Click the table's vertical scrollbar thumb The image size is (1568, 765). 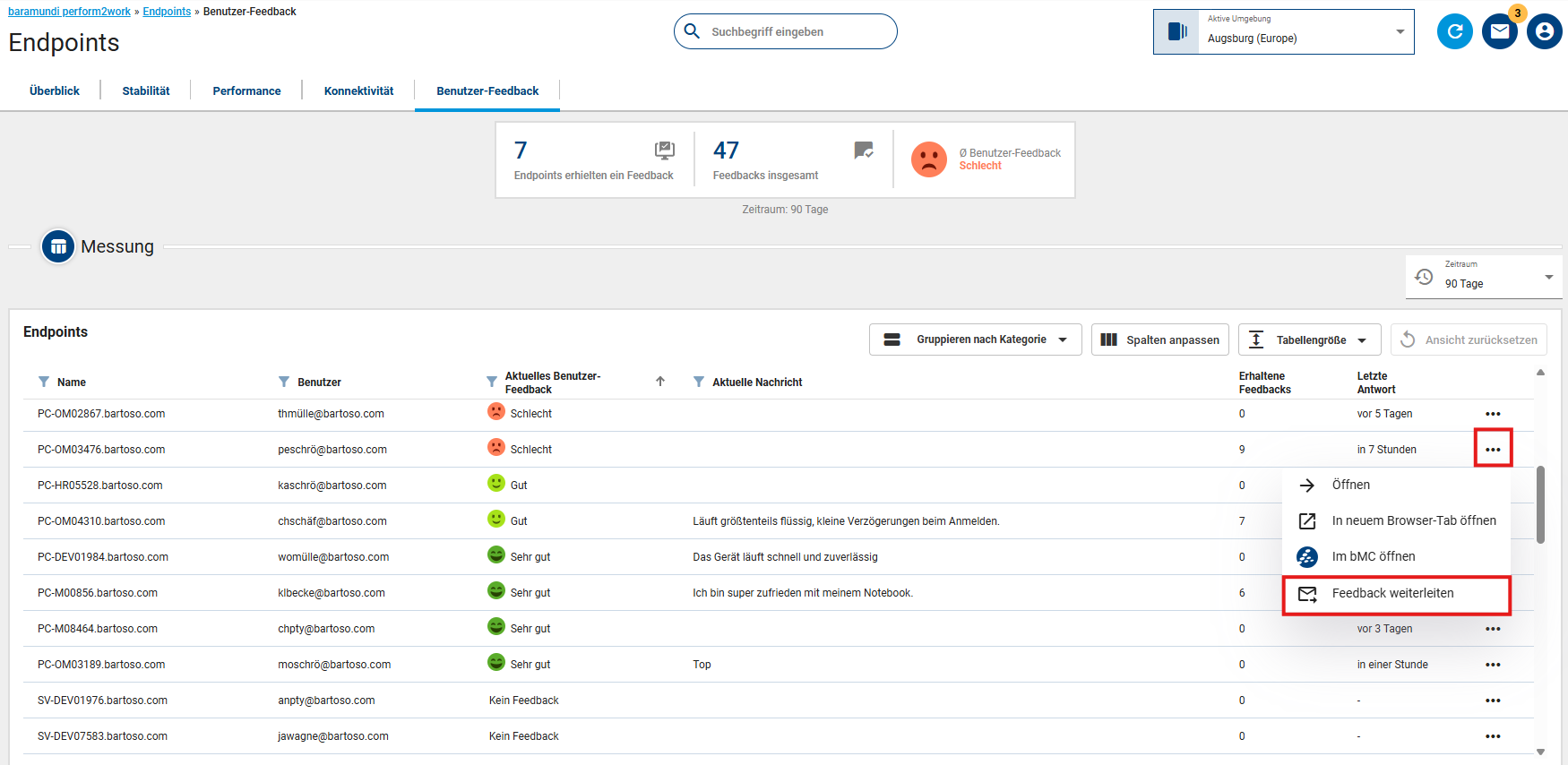1540,503
